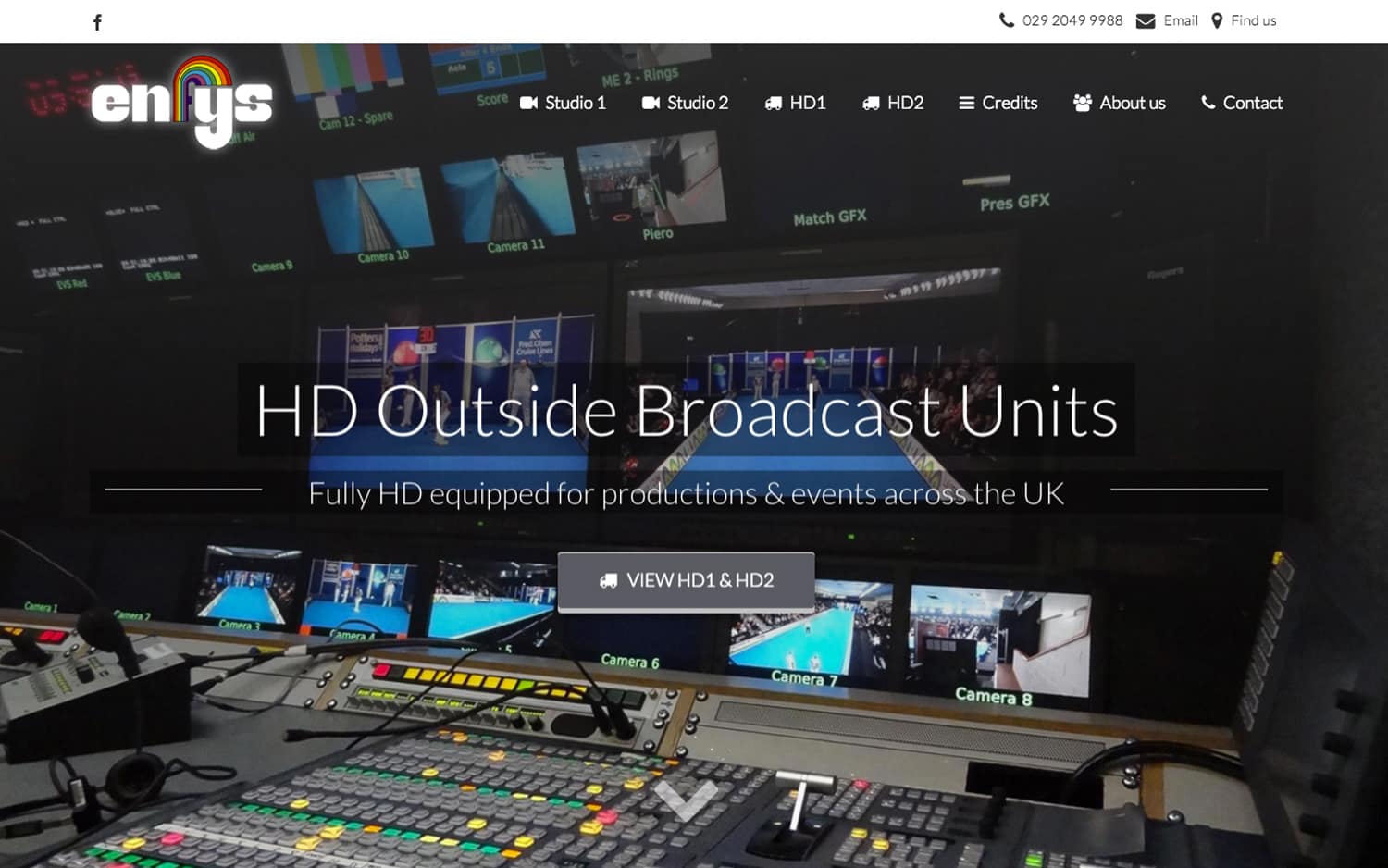Click the Find us link

(x=1253, y=19)
